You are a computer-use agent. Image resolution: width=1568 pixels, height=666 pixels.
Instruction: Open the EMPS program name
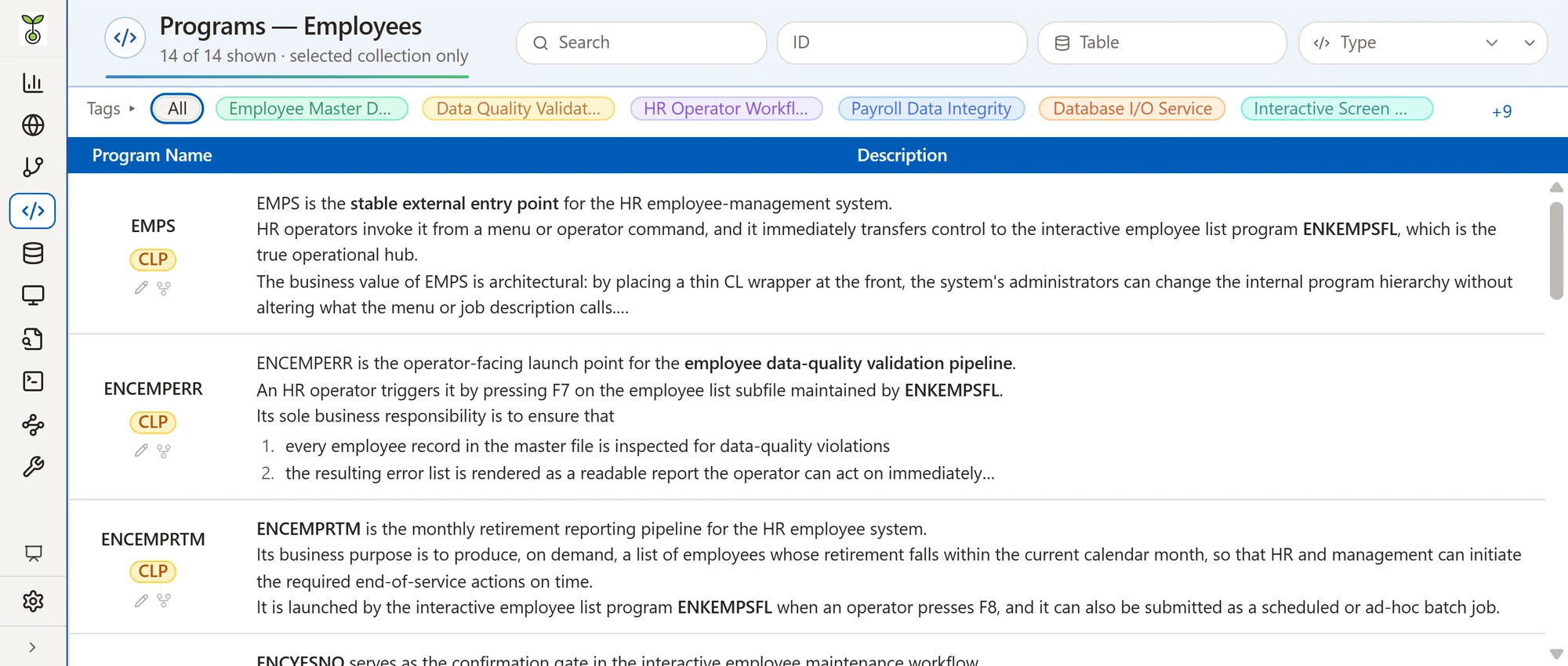(x=153, y=226)
